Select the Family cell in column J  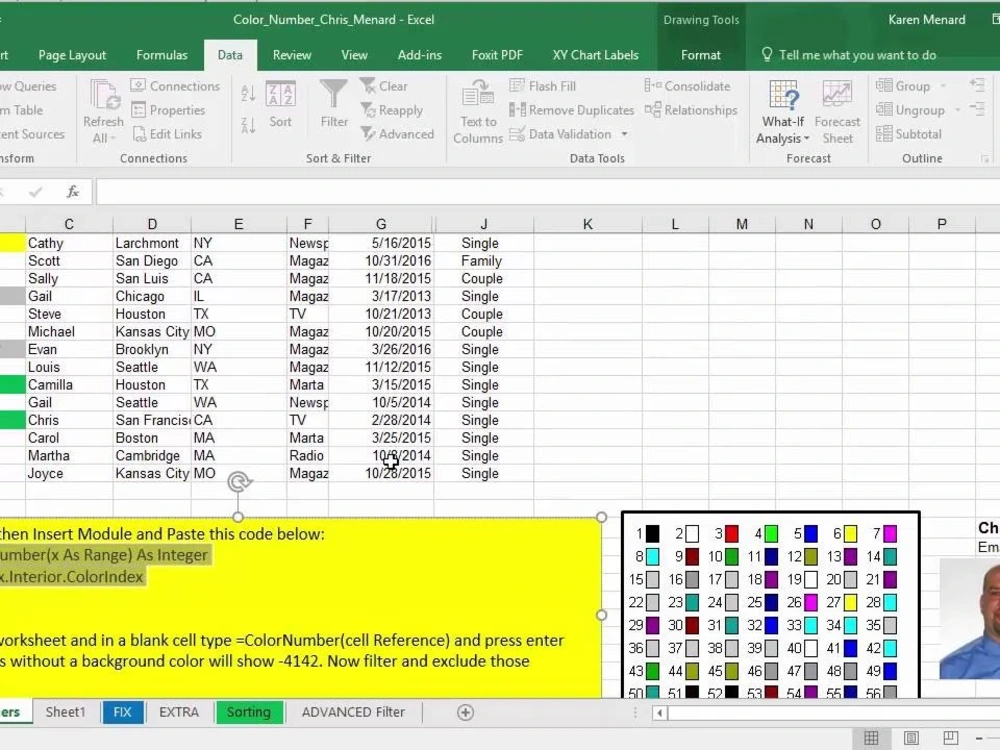pyautogui.click(x=483, y=261)
